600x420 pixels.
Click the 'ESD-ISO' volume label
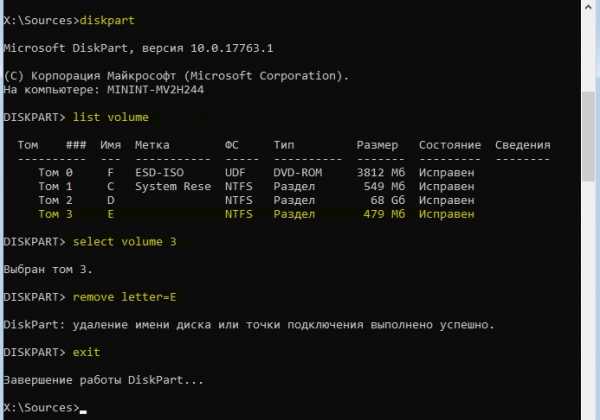click(x=159, y=173)
